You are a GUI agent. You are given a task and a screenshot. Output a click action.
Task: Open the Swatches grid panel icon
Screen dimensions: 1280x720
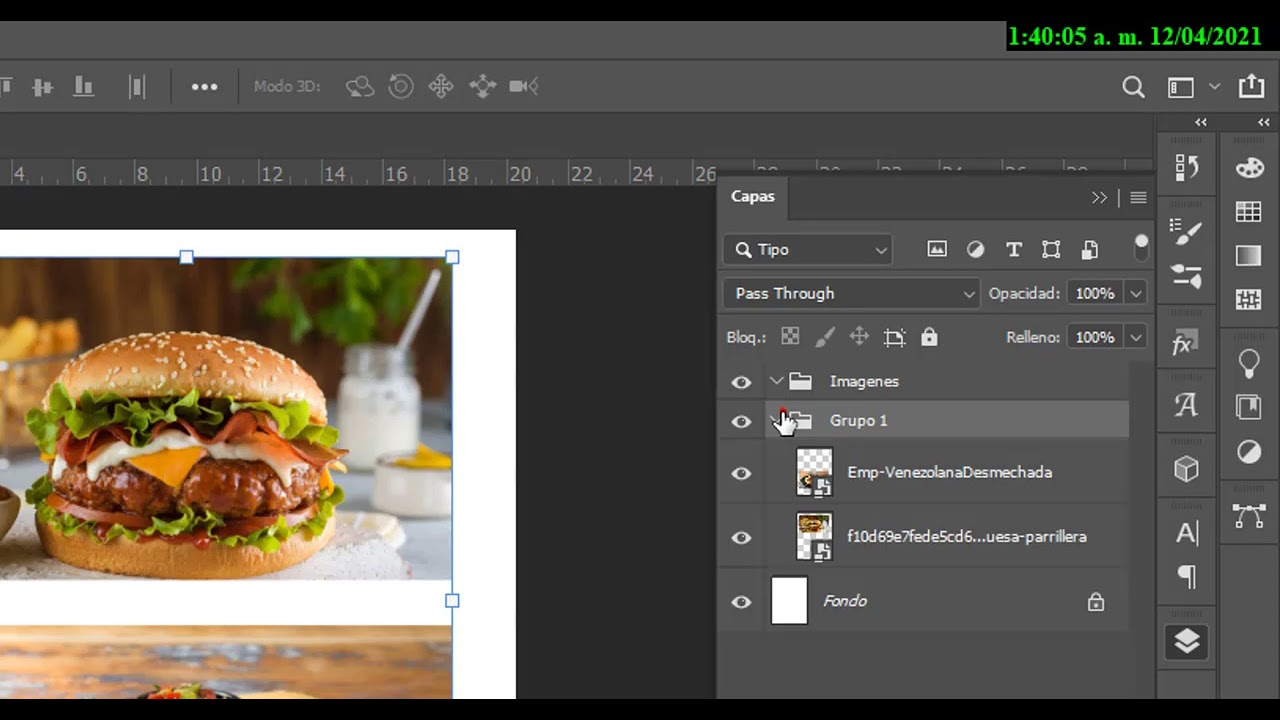[1249, 211]
